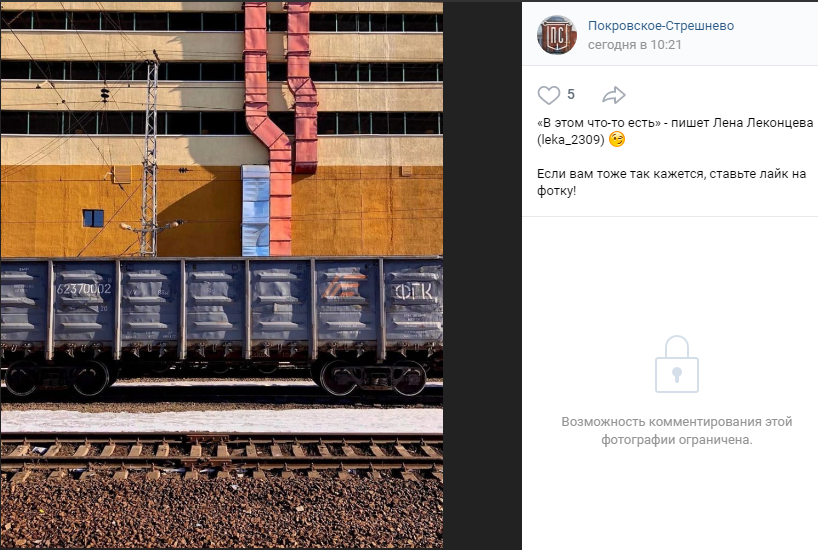Click the orange stripe emblem on the wagon
Image resolution: width=818 pixels, height=550 pixels.
coord(342,286)
